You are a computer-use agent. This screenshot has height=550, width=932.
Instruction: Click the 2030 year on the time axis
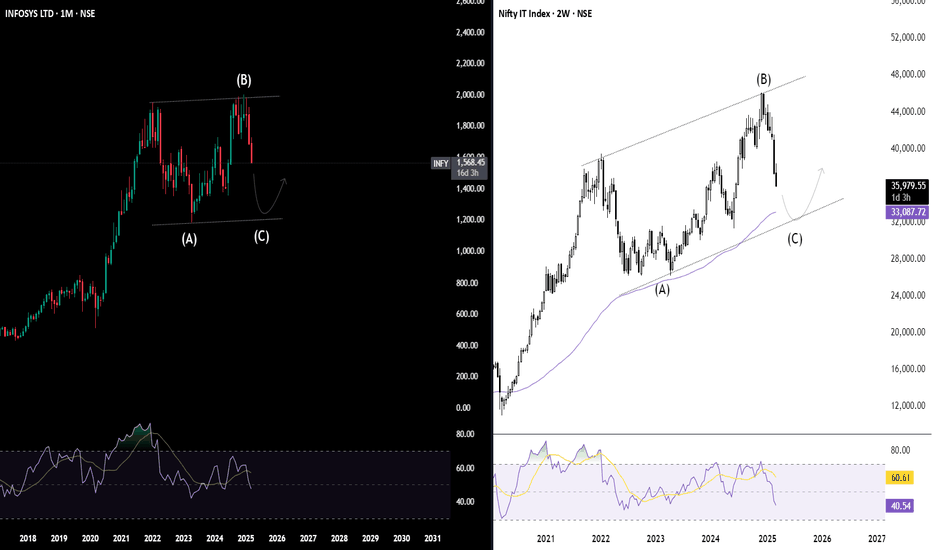402,539
